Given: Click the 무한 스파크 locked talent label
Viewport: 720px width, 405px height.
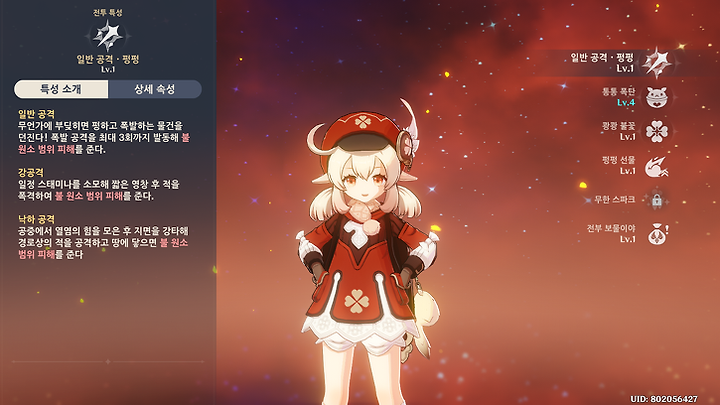Looking at the screenshot, I should 614,199.
